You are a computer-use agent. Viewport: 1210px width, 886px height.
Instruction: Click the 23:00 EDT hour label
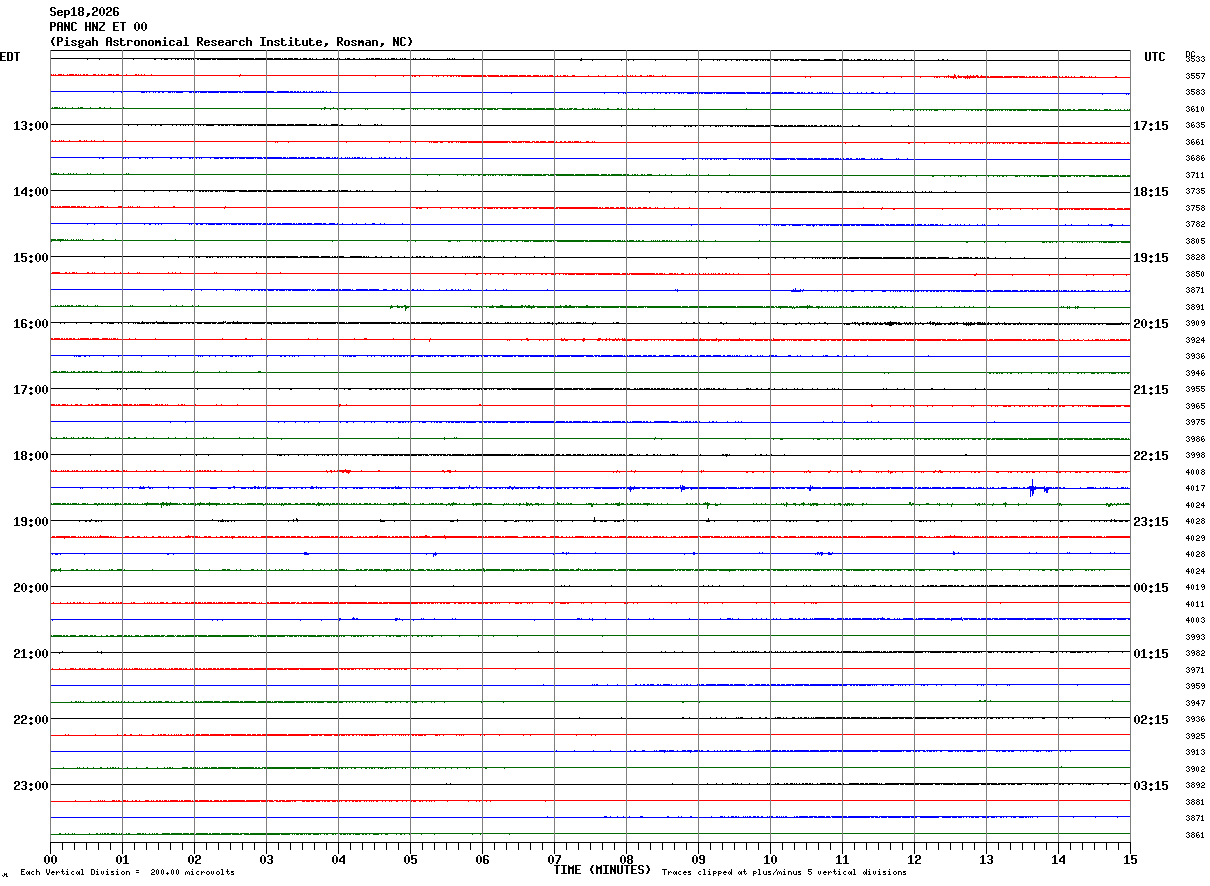pos(30,786)
